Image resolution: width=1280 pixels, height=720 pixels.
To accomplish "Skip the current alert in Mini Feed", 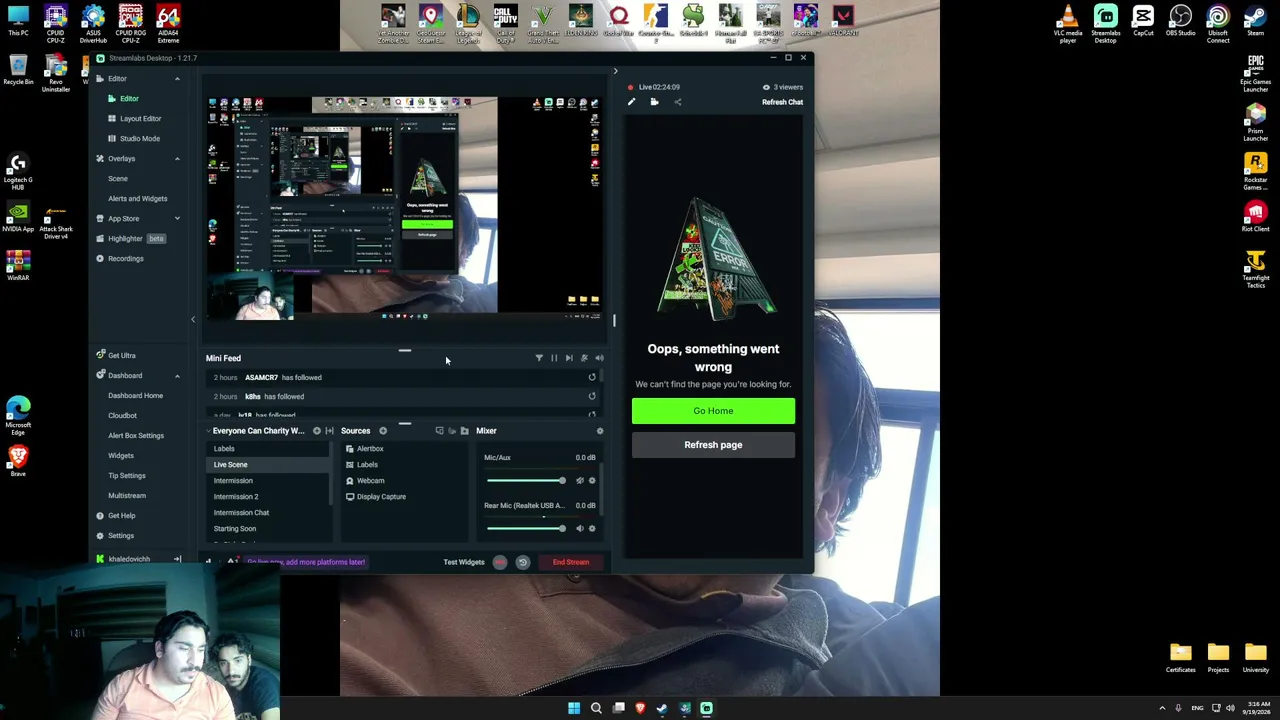I will (x=569, y=358).
